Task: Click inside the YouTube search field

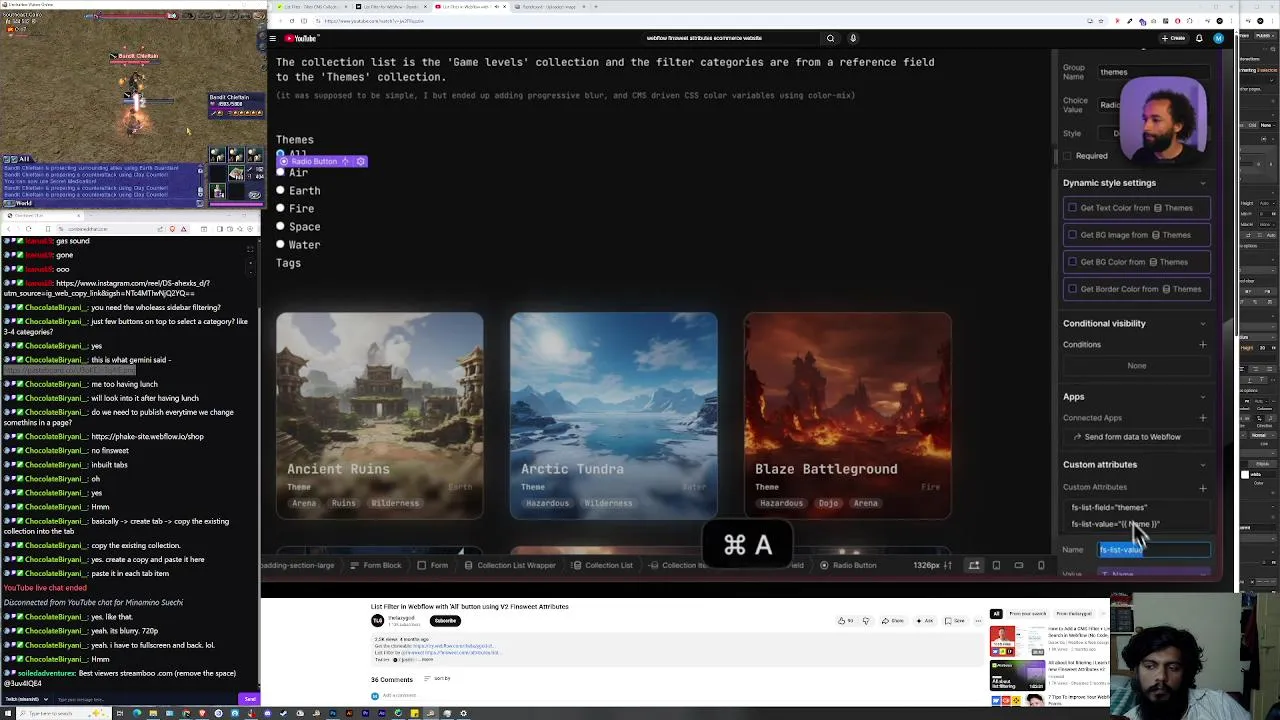Action: pyautogui.click(x=730, y=38)
